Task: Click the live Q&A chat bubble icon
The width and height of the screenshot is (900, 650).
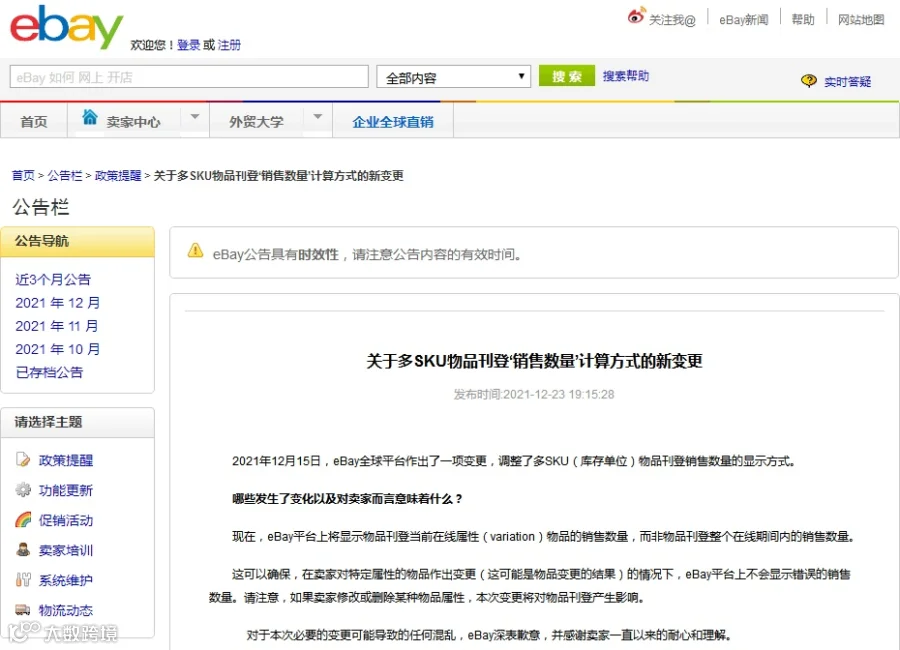Action: tap(809, 81)
